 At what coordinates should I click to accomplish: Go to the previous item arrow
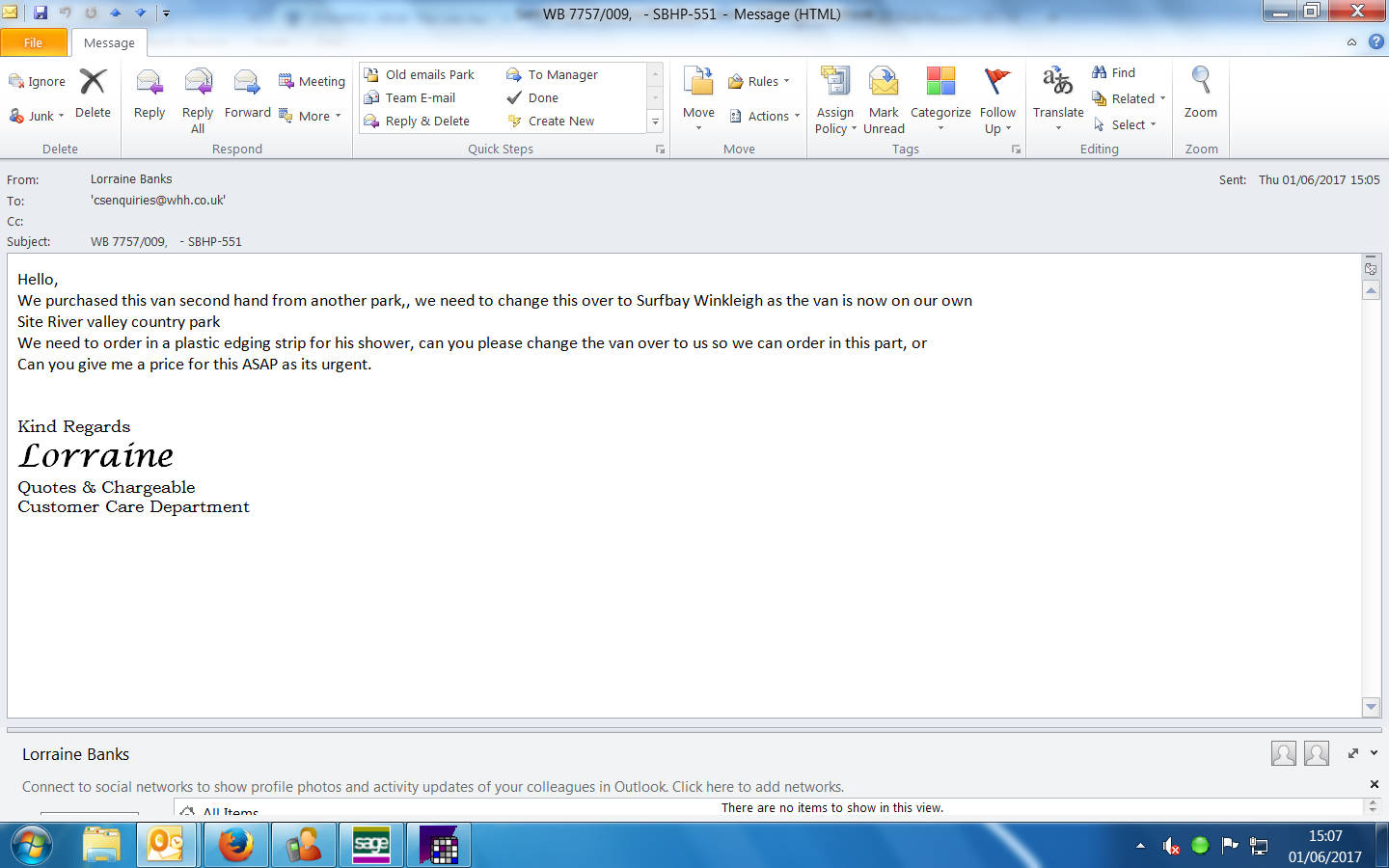coord(116,14)
